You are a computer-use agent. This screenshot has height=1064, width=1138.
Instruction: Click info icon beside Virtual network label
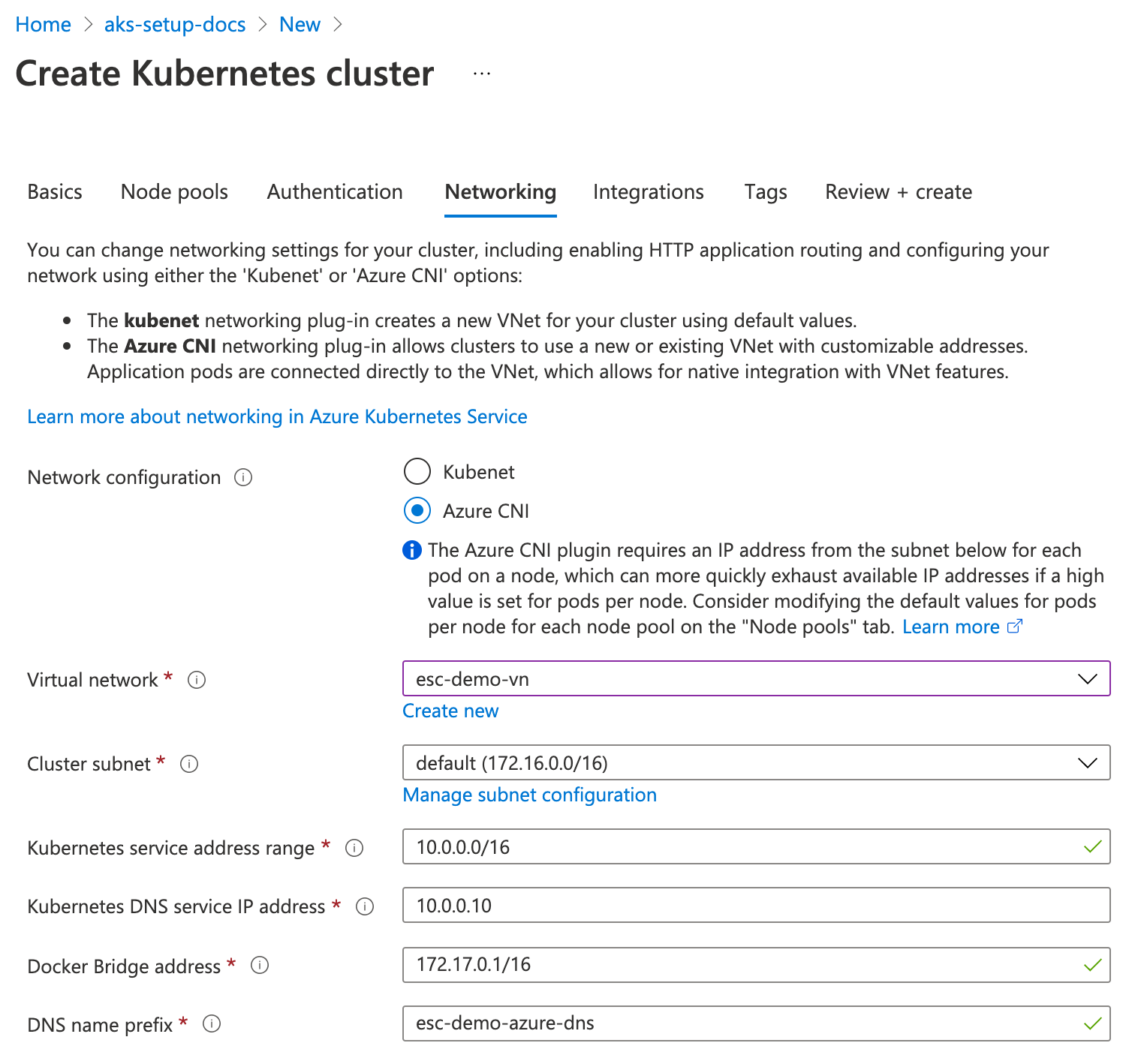197,680
